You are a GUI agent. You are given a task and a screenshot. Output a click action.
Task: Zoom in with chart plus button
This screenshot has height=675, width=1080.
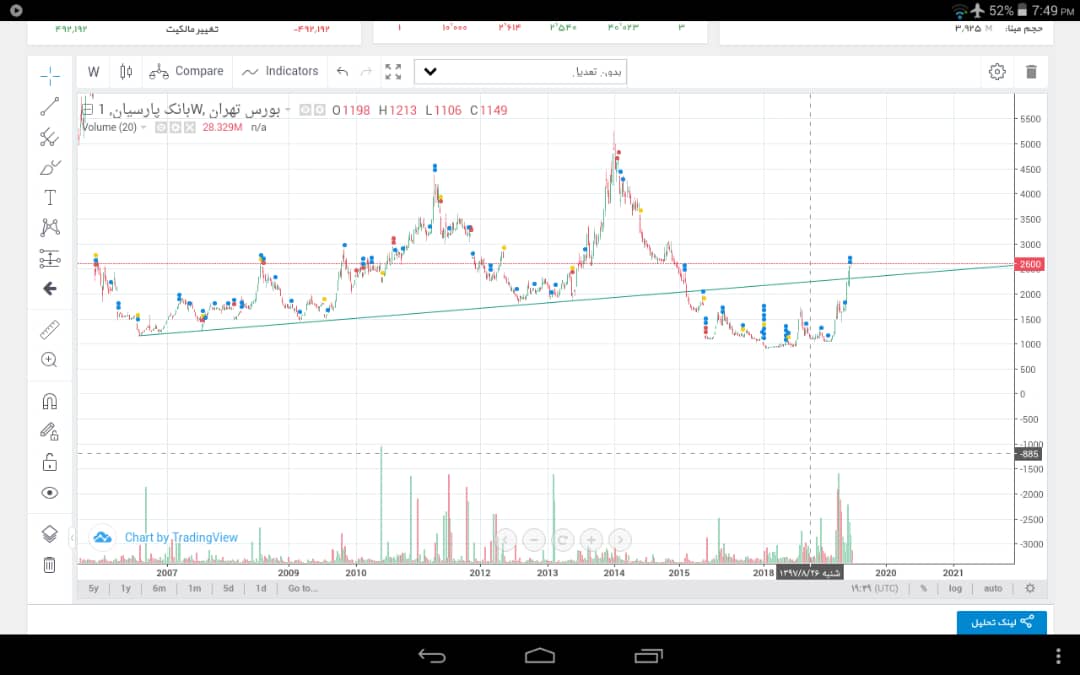tap(591, 540)
